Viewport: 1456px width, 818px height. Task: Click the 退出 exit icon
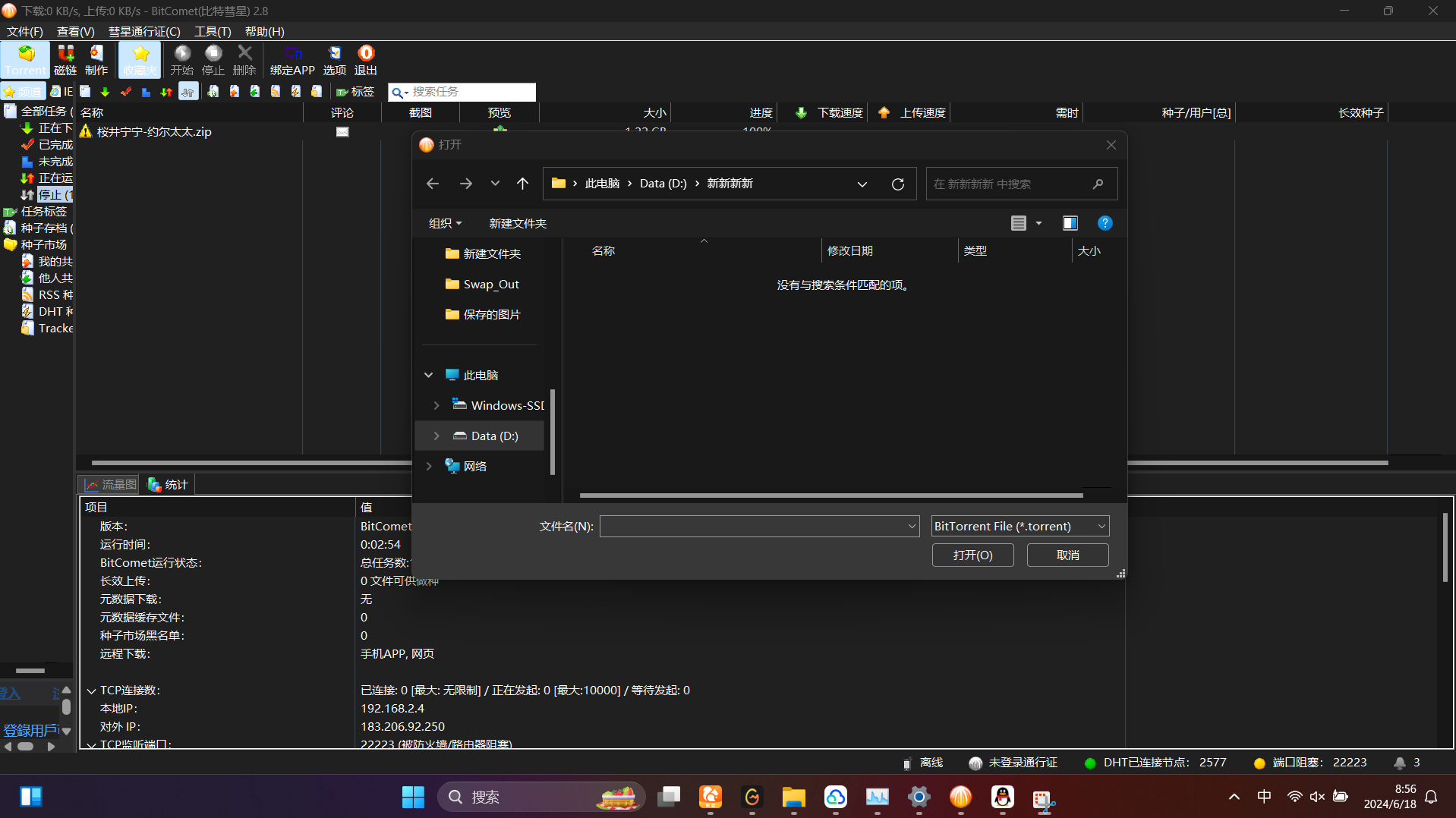366,59
